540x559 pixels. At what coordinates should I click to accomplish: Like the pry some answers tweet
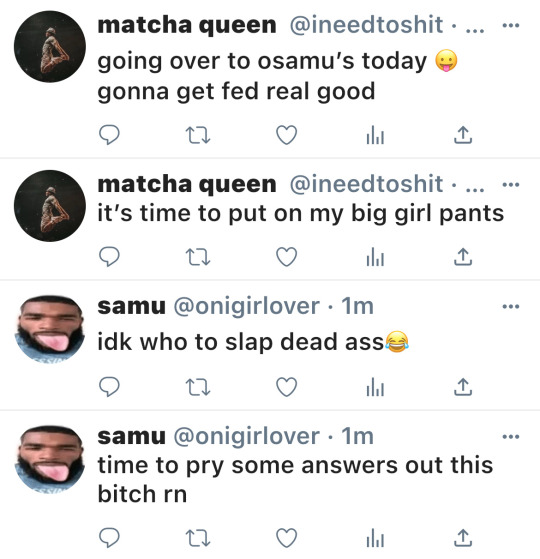pos(287,538)
